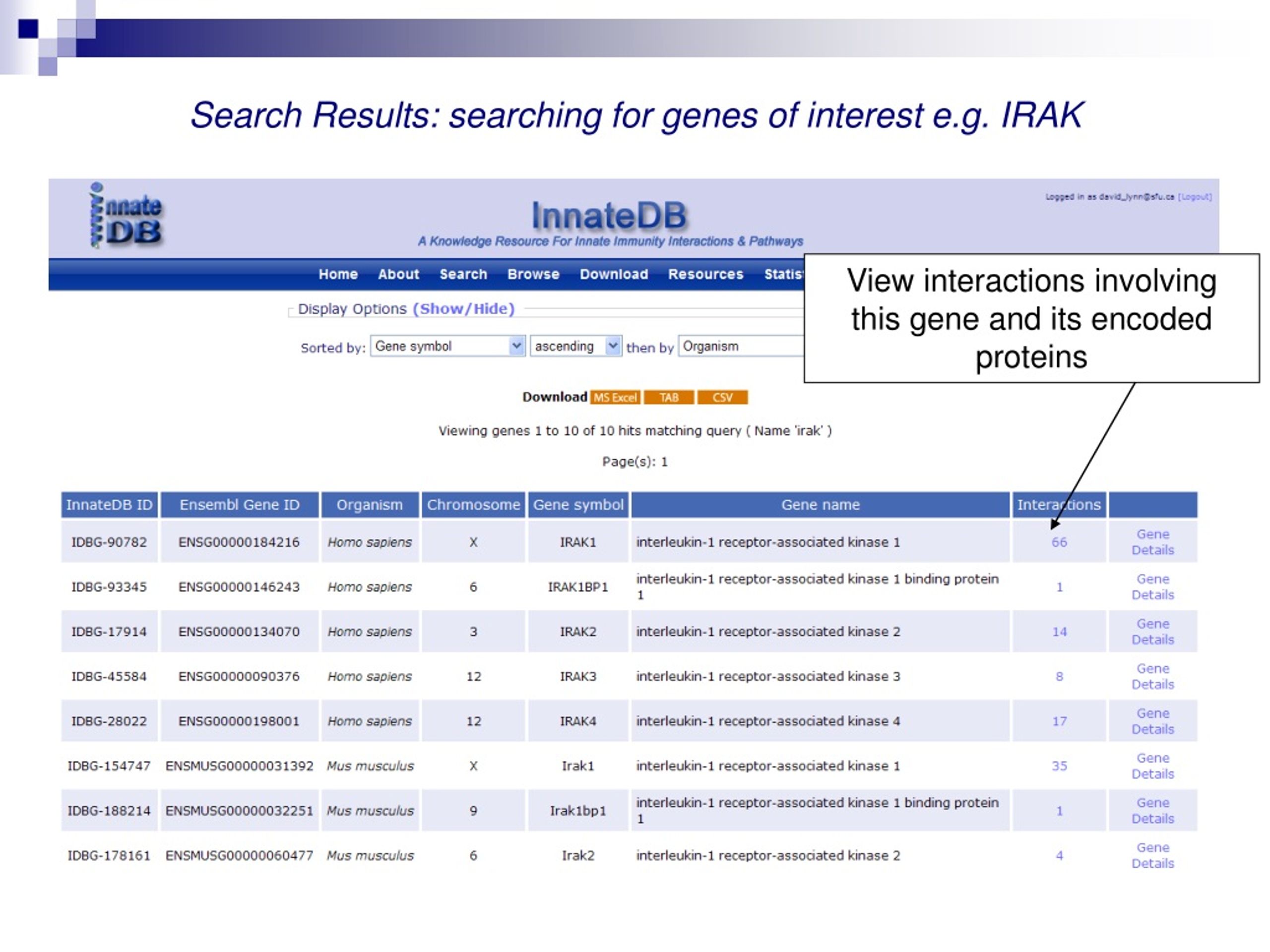Image resolution: width=1270 pixels, height=952 pixels.
Task: Open the Browse menu item
Action: tap(533, 274)
